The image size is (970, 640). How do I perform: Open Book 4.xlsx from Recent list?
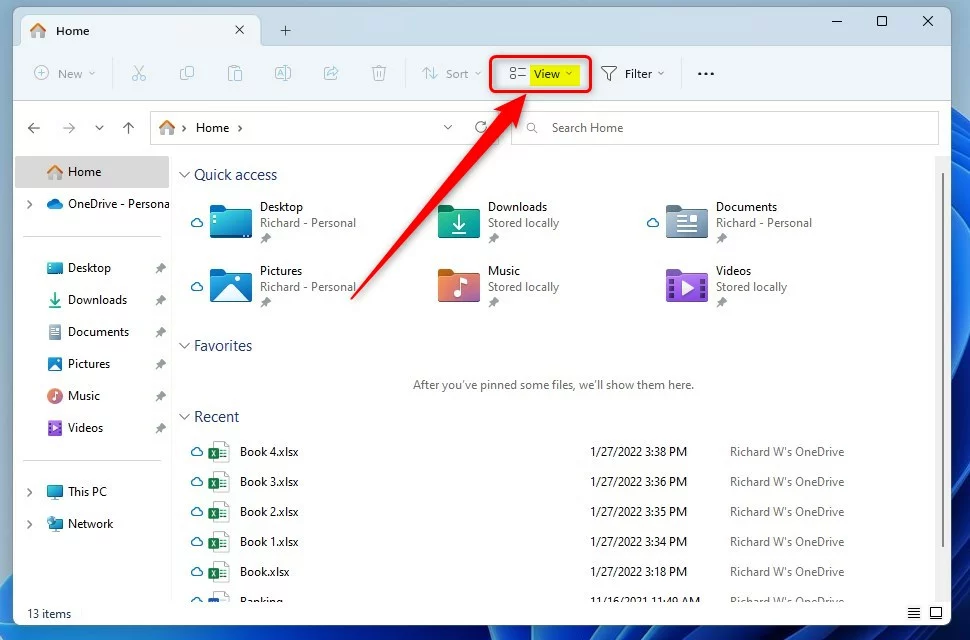(x=269, y=452)
